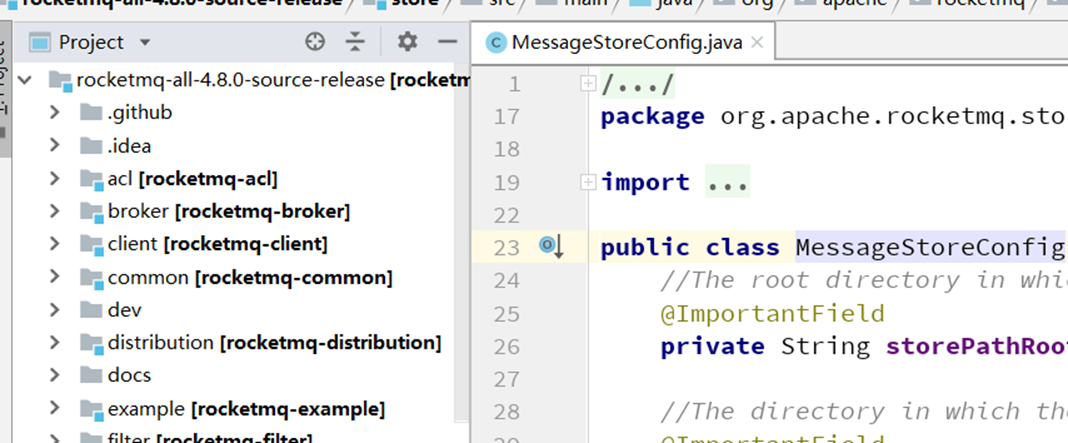Expand the broker module node
Image resolution: width=1068 pixels, height=443 pixels.
tap(55, 211)
